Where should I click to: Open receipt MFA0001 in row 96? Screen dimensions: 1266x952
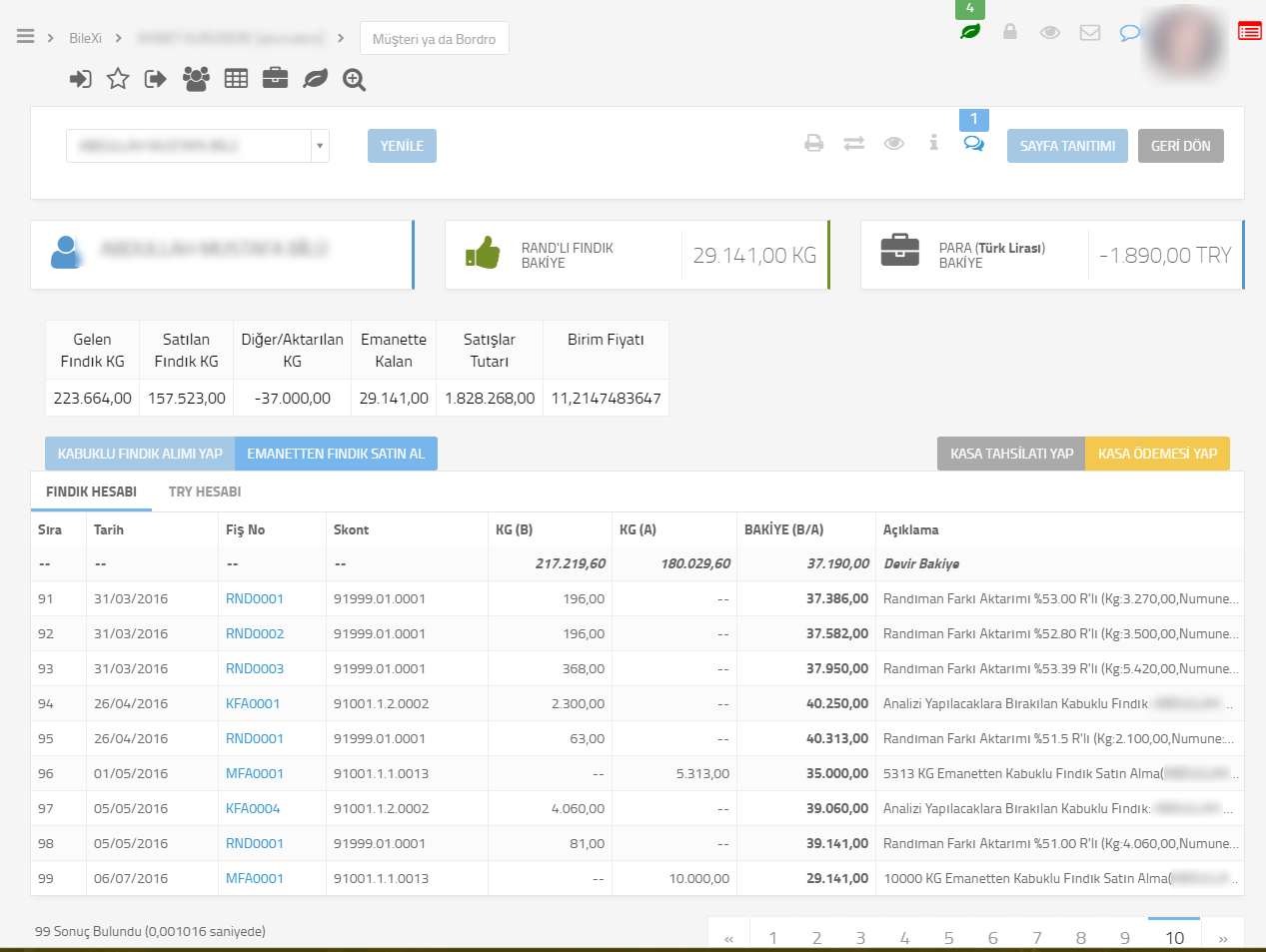point(255,773)
